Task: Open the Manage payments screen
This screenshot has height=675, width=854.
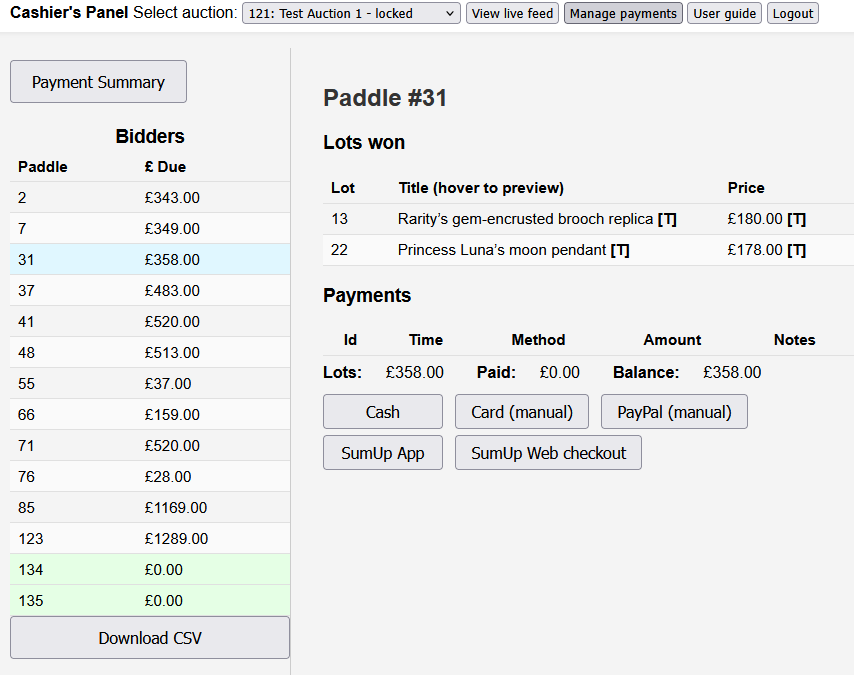Action: pyautogui.click(x=623, y=13)
